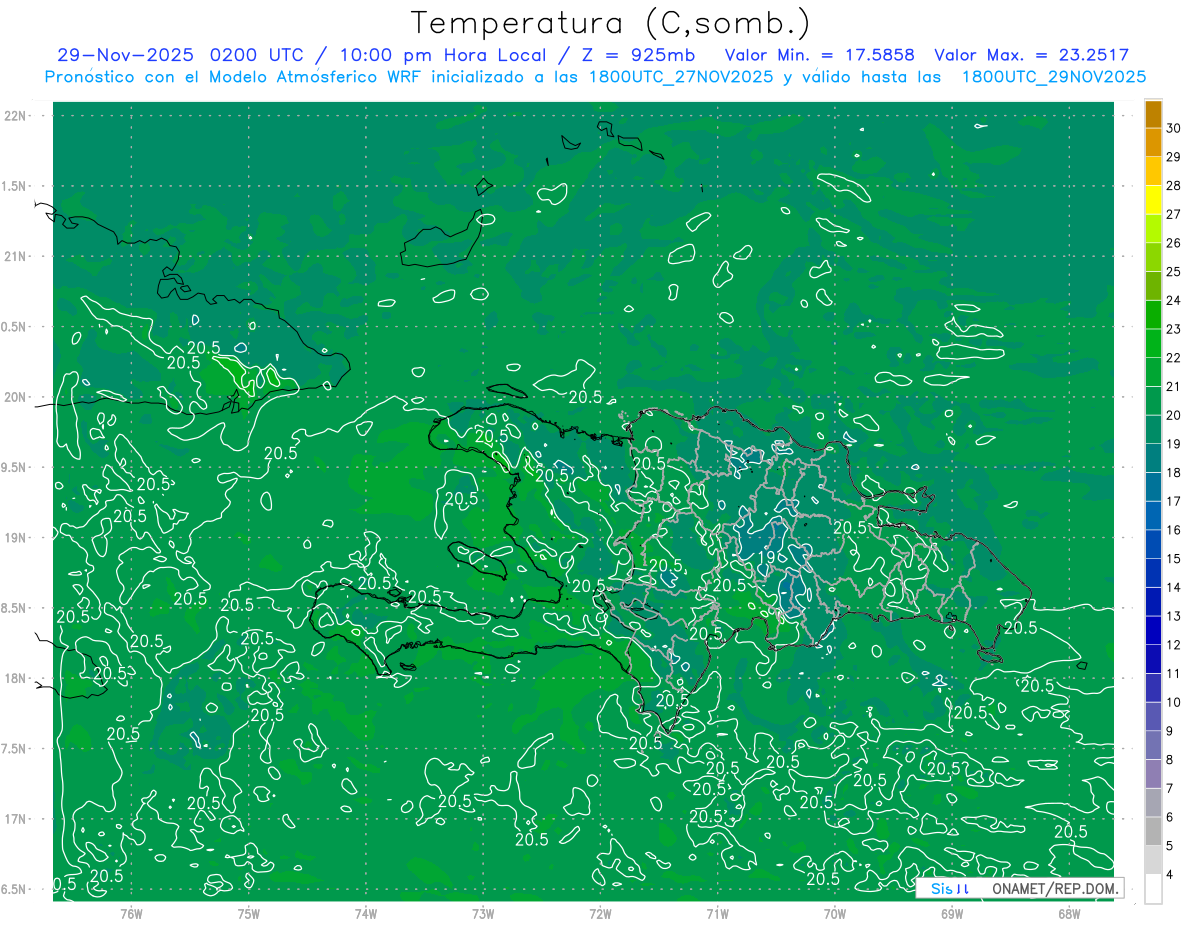Click the '68W' longitude axis label
Image resolution: width=1200 pixels, height=927 pixels.
1069,914
